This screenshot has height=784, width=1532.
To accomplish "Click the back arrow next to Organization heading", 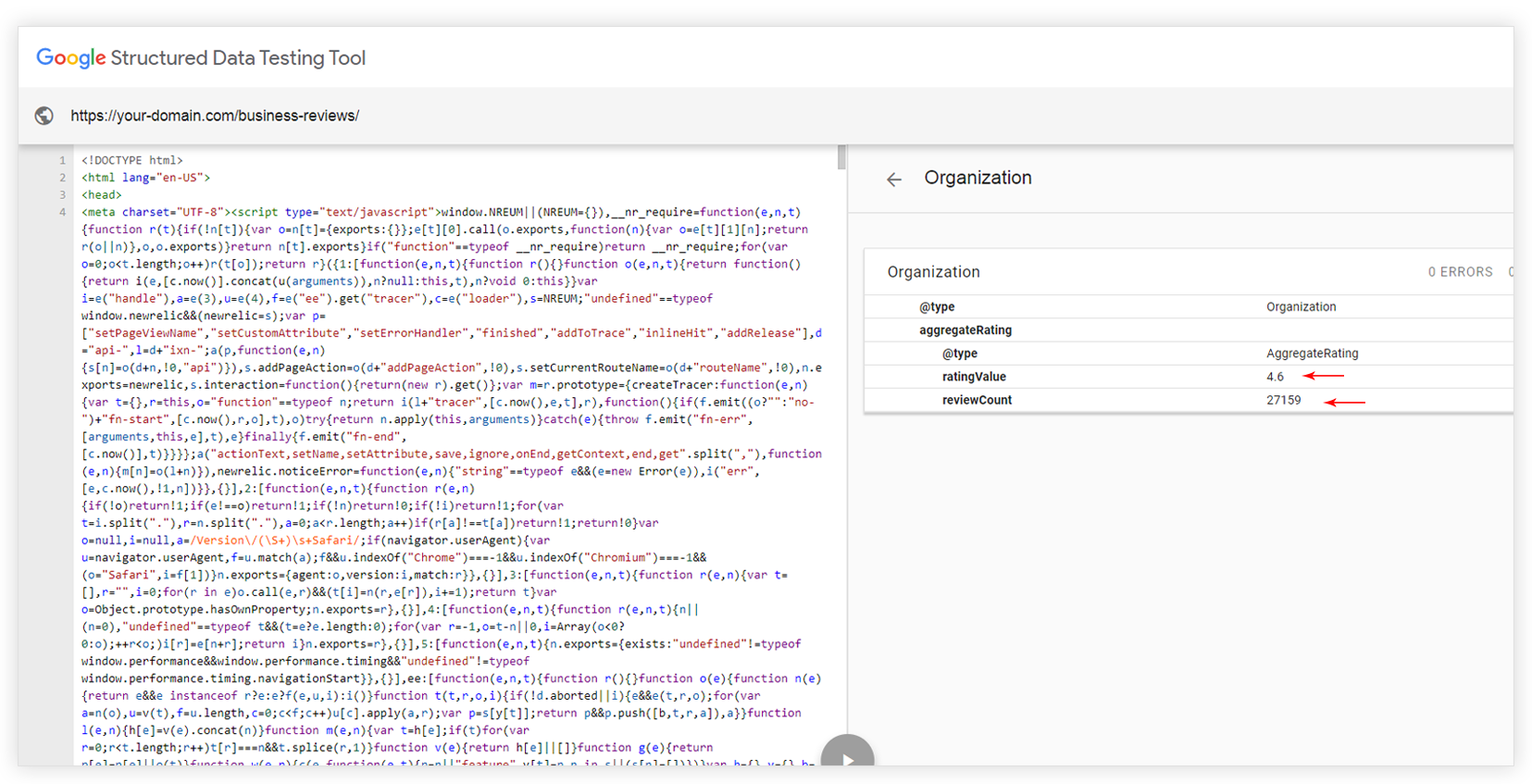I will point(893,180).
